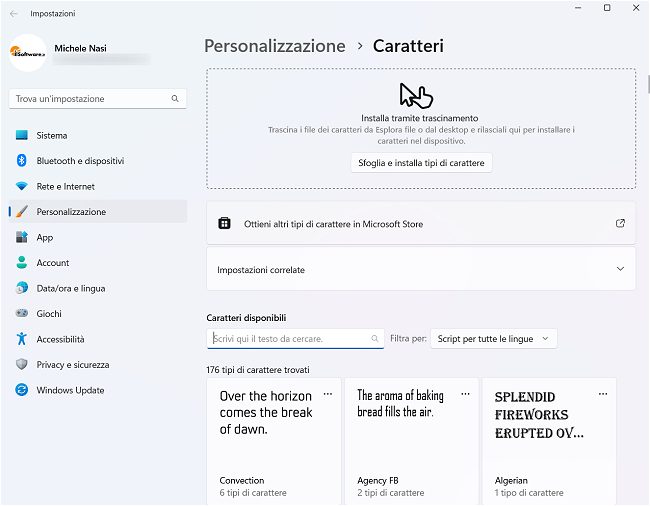Go to Giochi settings

pyautogui.click(x=98, y=313)
